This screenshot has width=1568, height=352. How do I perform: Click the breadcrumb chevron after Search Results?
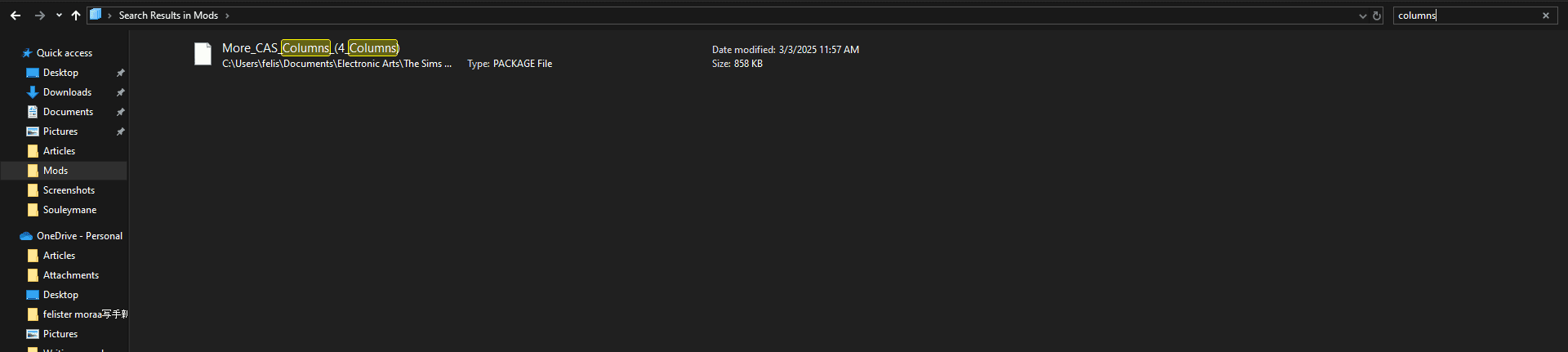227,16
